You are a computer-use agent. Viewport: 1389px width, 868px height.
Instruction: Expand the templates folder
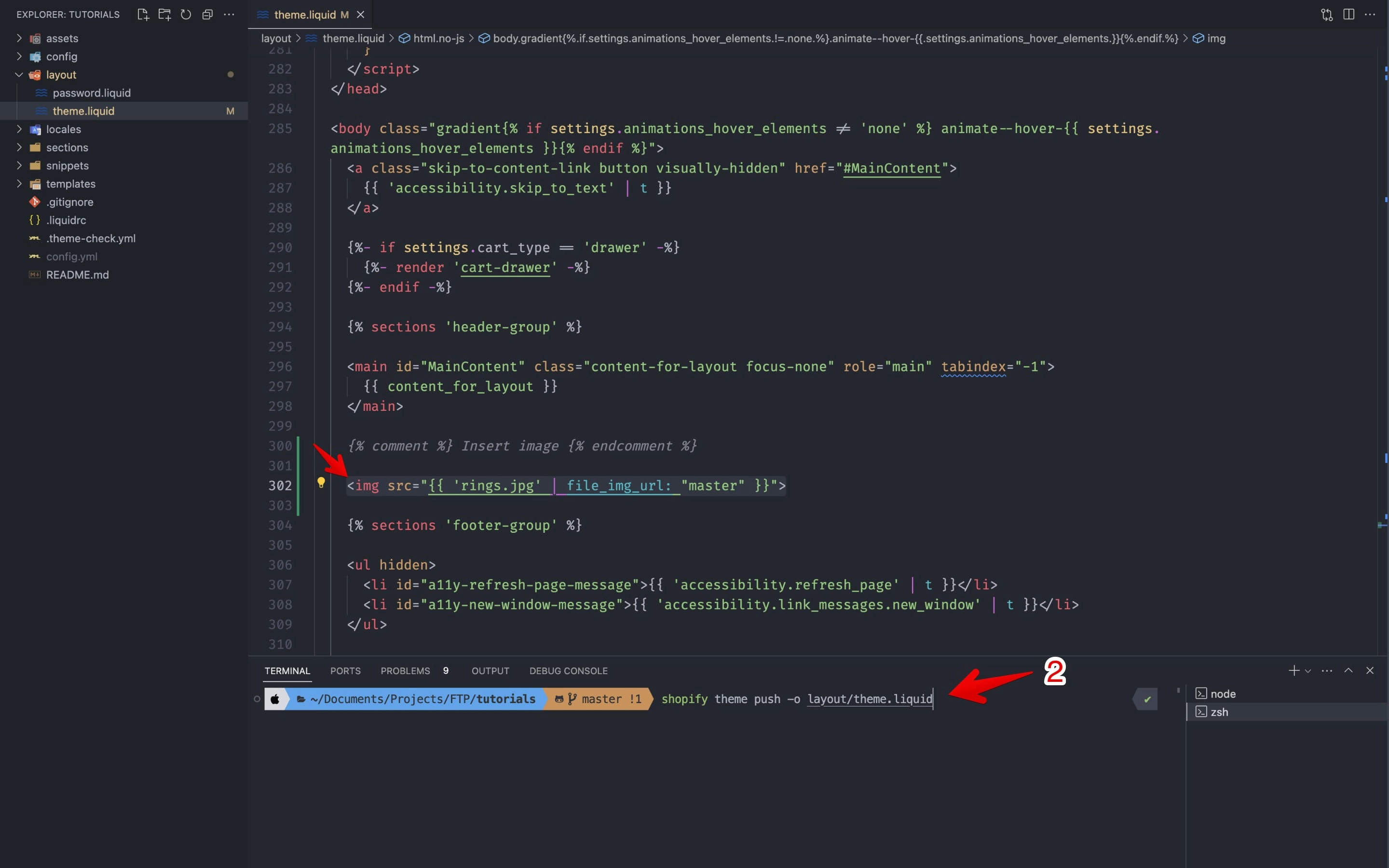coord(124,184)
